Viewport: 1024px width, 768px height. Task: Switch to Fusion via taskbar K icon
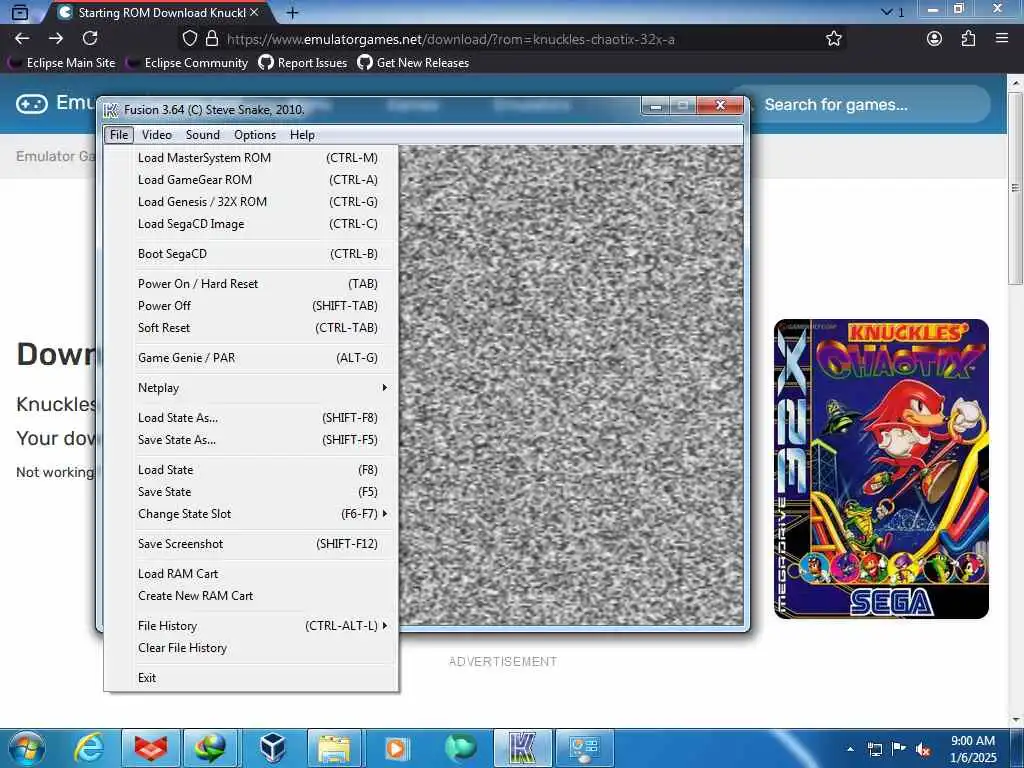(x=523, y=748)
